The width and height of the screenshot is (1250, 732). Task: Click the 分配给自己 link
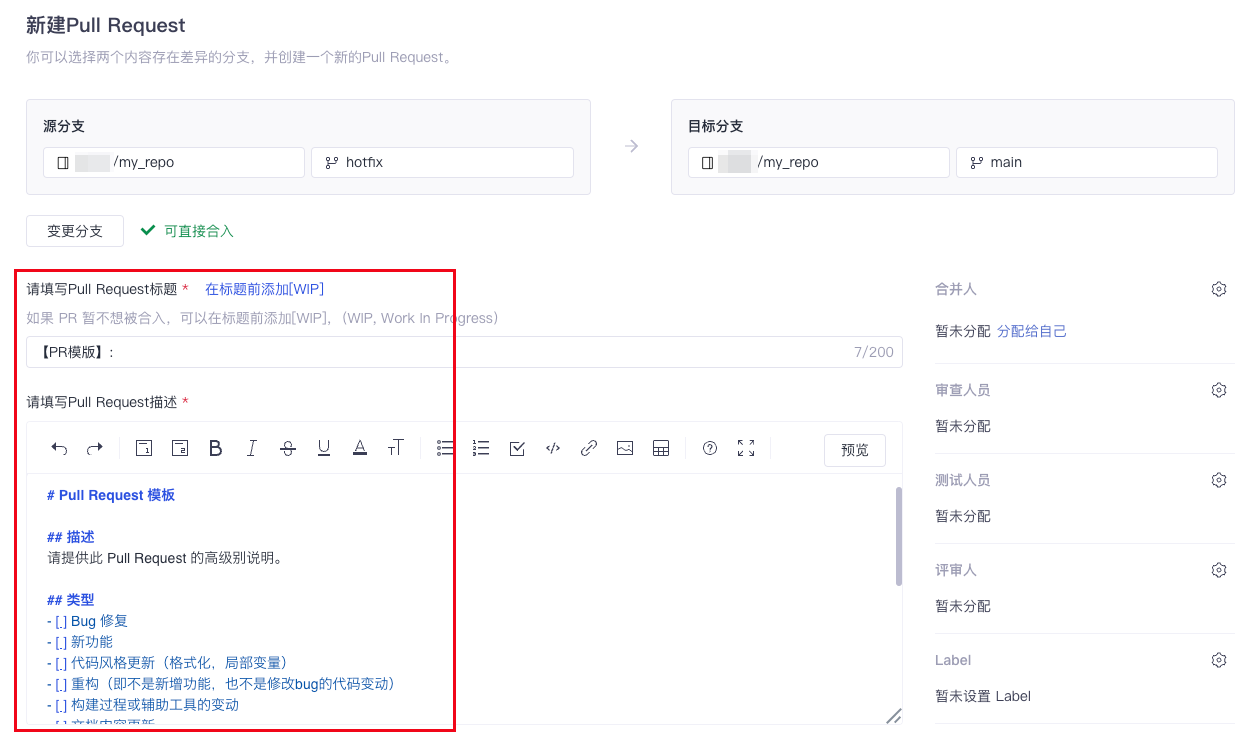click(x=1032, y=331)
